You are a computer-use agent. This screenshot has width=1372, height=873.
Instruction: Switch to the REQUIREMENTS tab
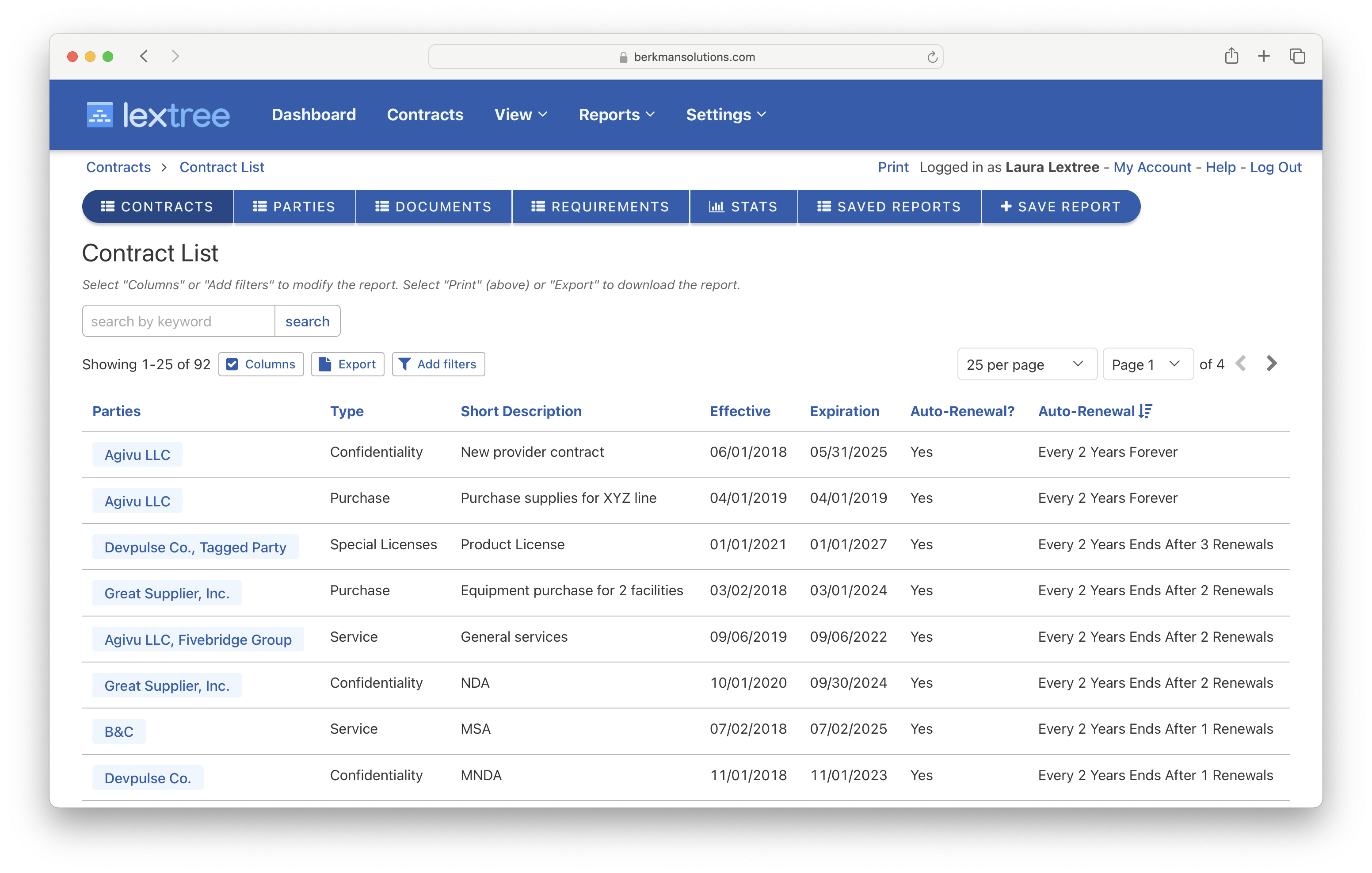[601, 207]
